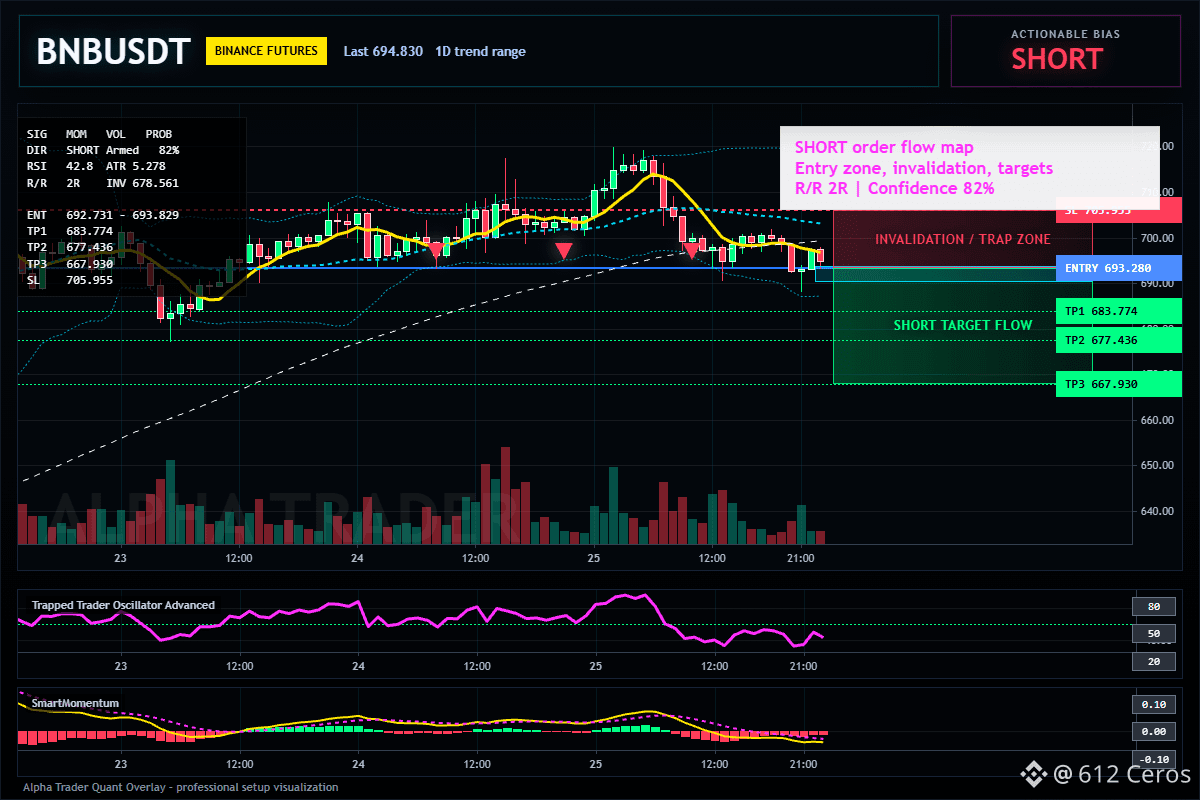1200x800 pixels.
Task: Click the red SHORT actionable bias indicator
Action: point(1057,60)
